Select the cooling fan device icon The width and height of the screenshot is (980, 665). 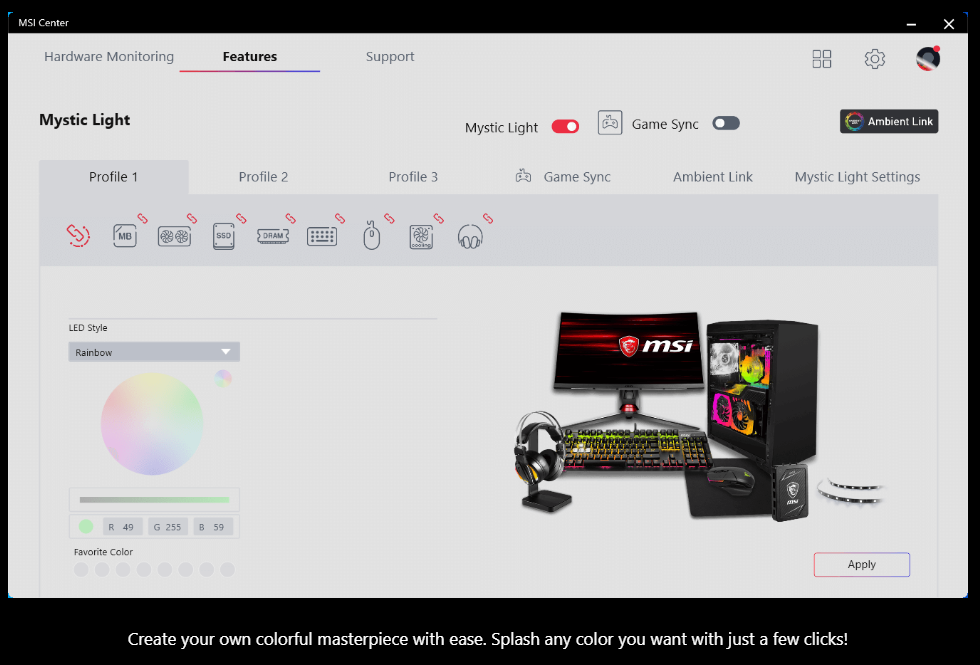point(421,237)
